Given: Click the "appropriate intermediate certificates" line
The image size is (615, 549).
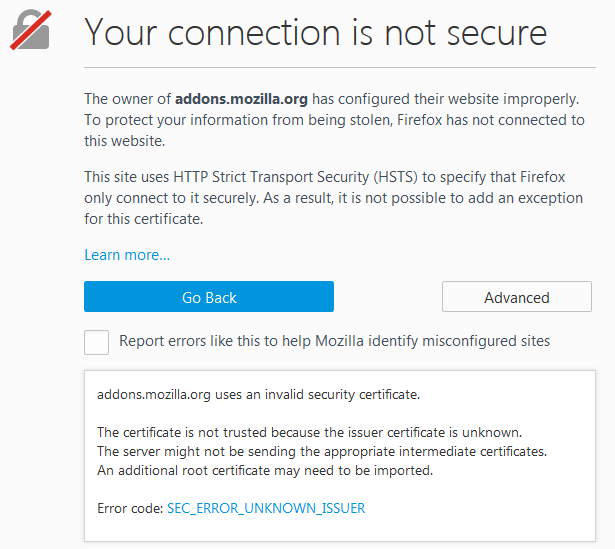Looking at the screenshot, I should 322,451.
